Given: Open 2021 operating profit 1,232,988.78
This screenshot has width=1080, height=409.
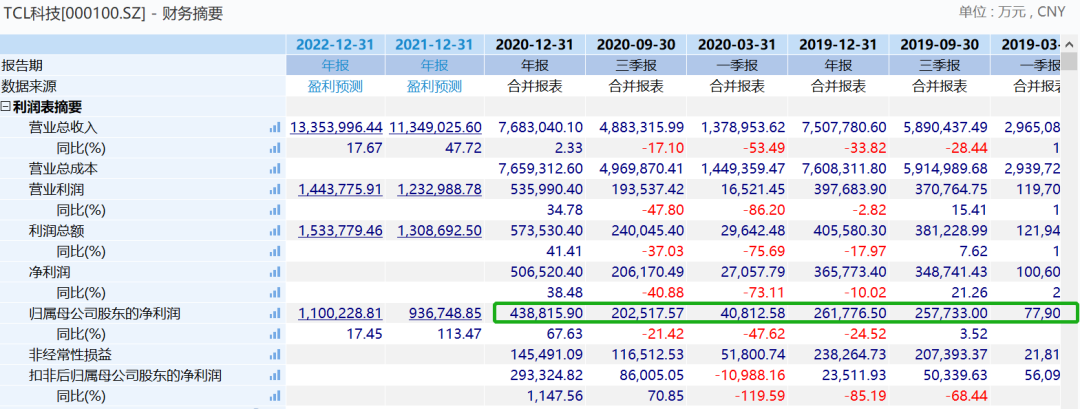Looking at the screenshot, I should click(439, 189).
